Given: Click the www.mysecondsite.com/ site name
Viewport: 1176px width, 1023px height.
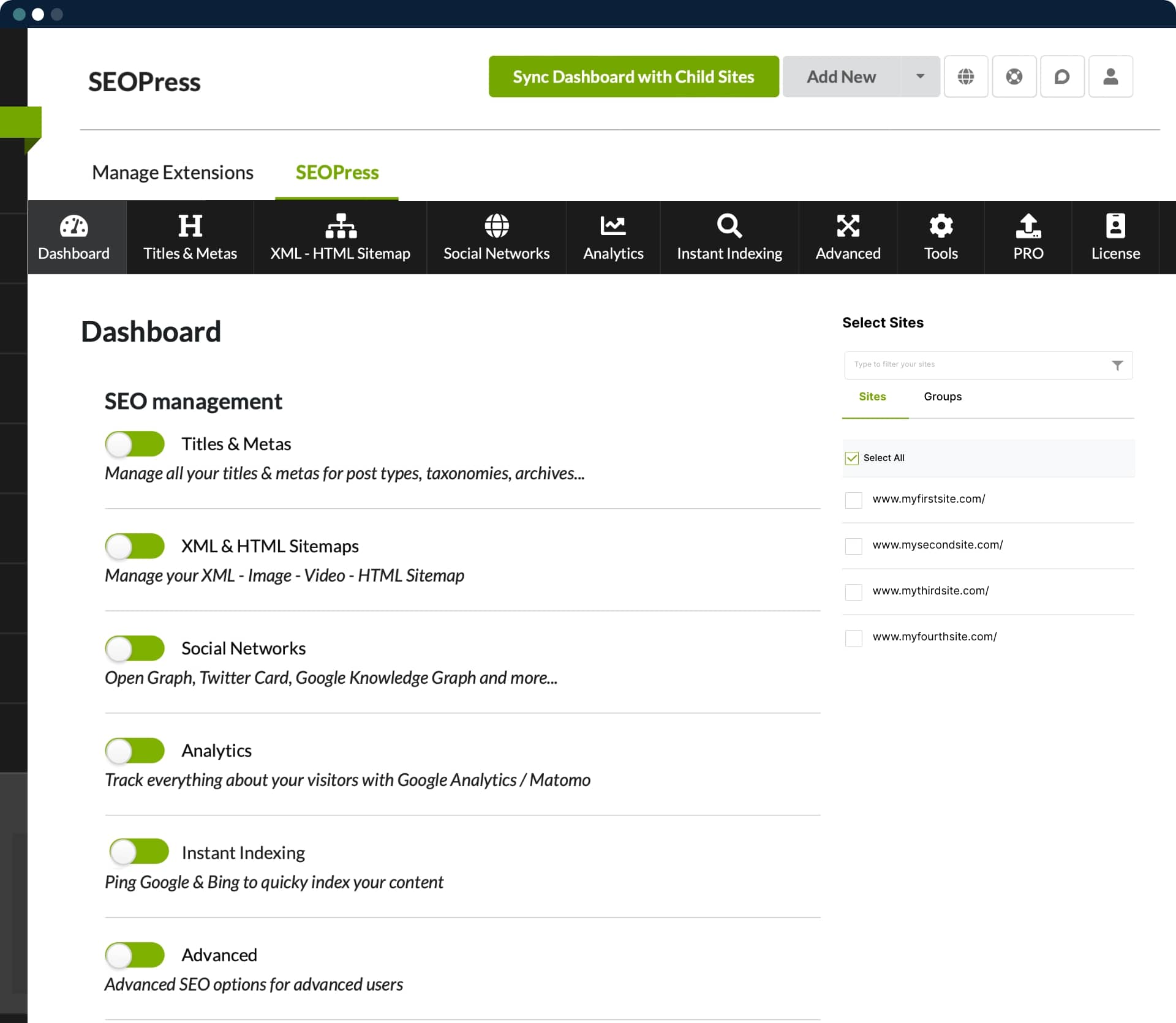Looking at the screenshot, I should pos(938,545).
